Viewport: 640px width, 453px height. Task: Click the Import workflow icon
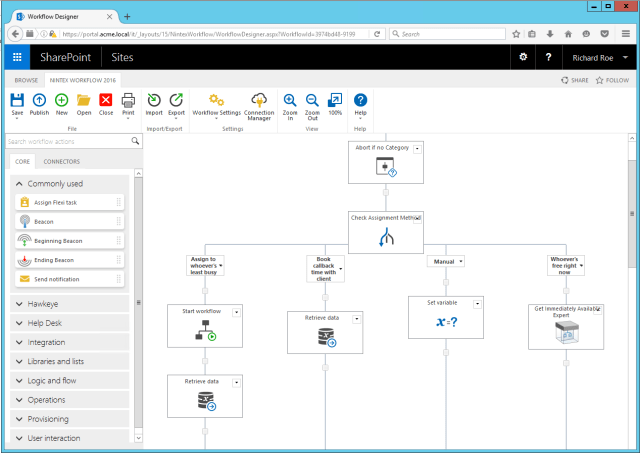(x=154, y=100)
